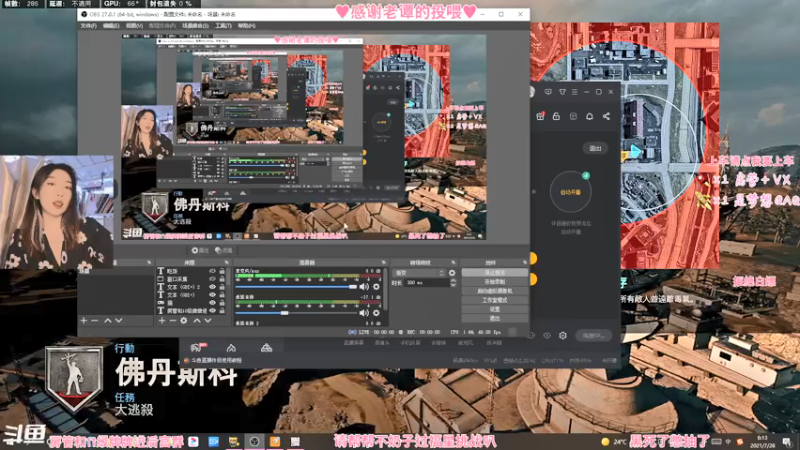Click the lock icon in companion window
This screenshot has width=800, height=450.
pyautogui.click(x=556, y=116)
